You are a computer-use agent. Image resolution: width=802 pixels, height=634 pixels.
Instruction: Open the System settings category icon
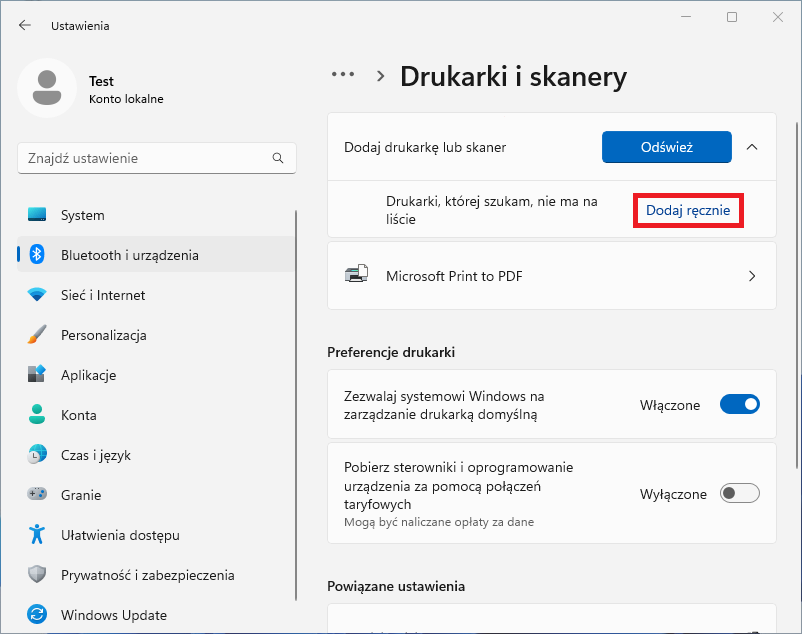tap(37, 215)
